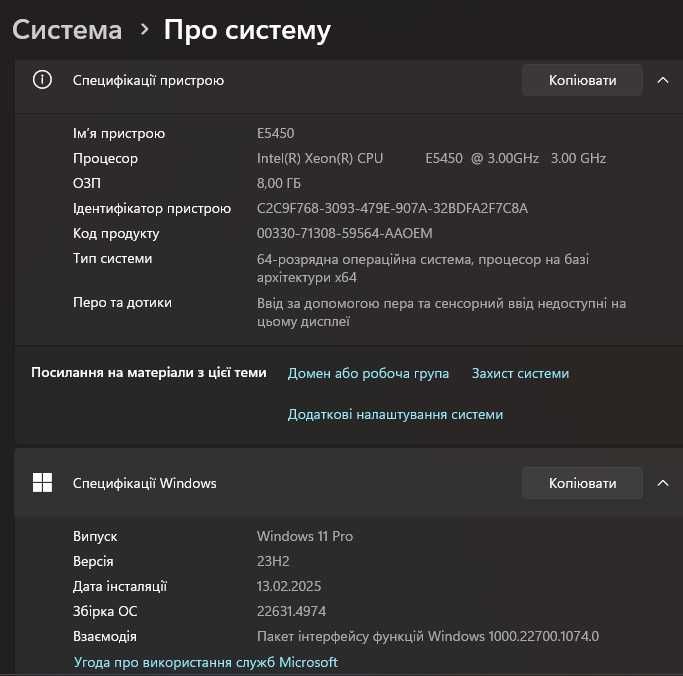This screenshot has width=683, height=676.
Task: Click the Ідентифікатор пристрою label
Action: pyautogui.click(x=152, y=209)
